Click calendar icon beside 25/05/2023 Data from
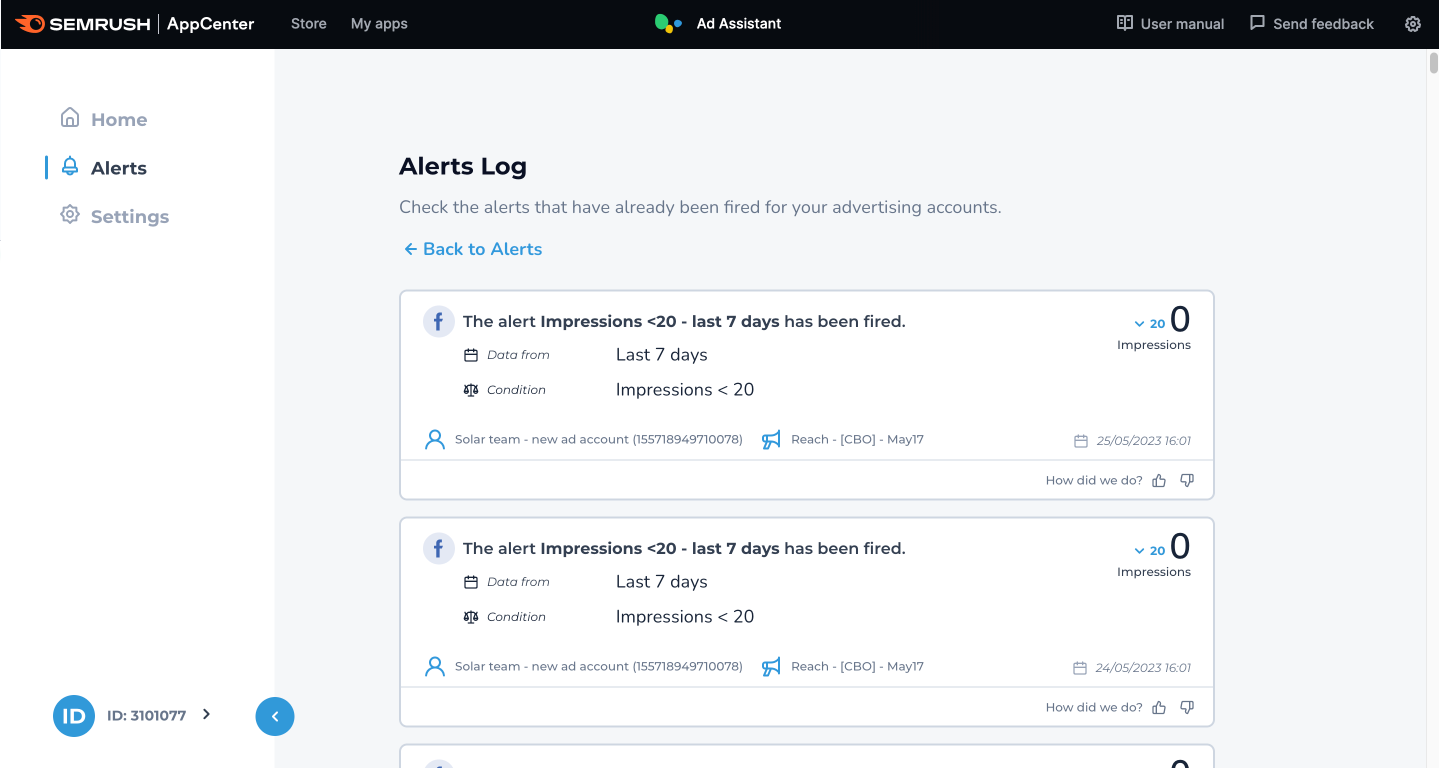Image resolution: width=1439 pixels, height=768 pixels. pos(471,355)
